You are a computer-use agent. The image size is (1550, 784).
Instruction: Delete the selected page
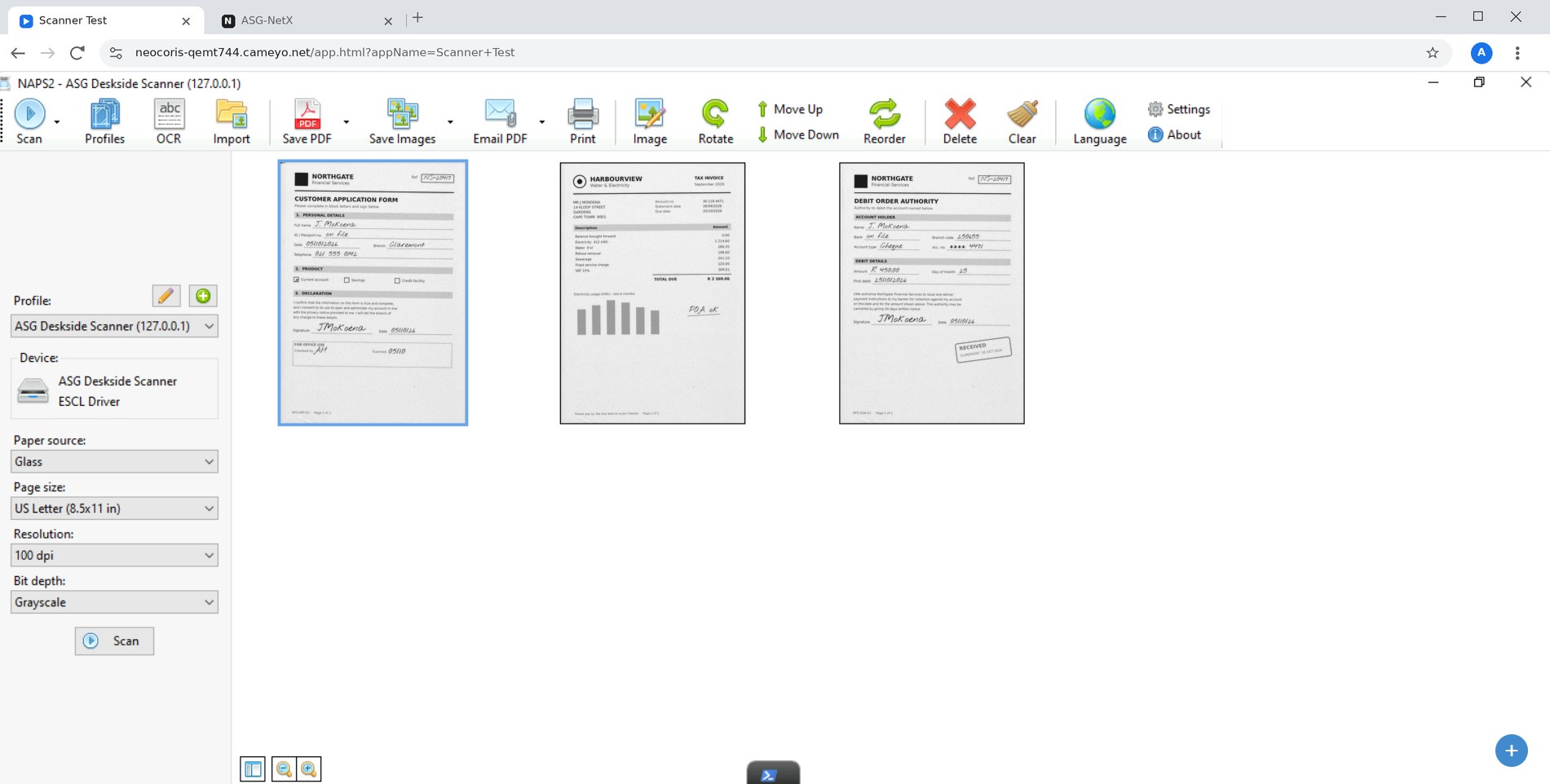pyautogui.click(x=960, y=121)
